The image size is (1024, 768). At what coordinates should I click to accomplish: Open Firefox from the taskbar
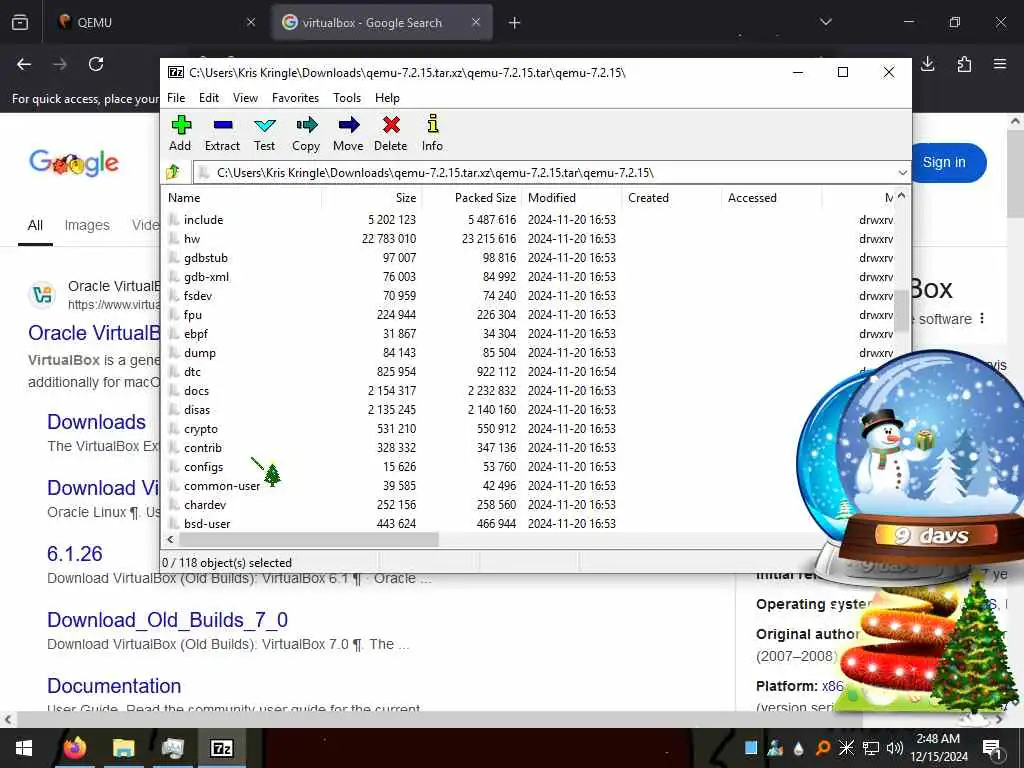point(74,748)
